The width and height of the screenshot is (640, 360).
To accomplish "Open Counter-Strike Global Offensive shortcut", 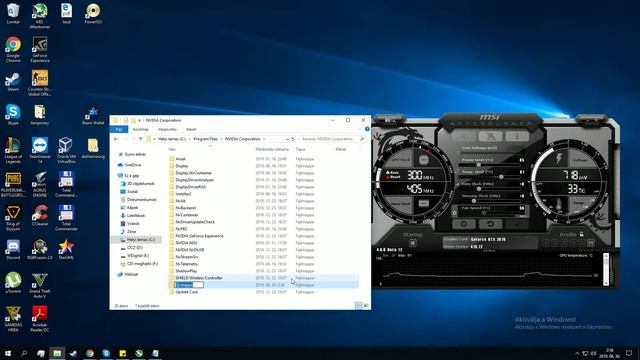I will 40,82.
